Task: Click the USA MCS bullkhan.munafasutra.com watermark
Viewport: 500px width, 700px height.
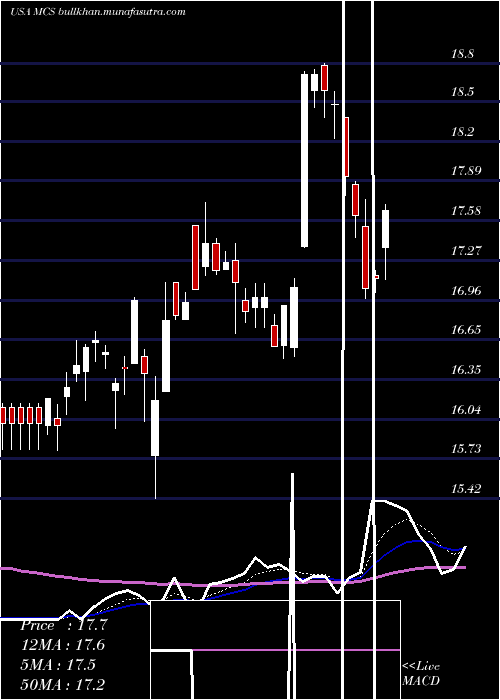Action: [x=97, y=11]
